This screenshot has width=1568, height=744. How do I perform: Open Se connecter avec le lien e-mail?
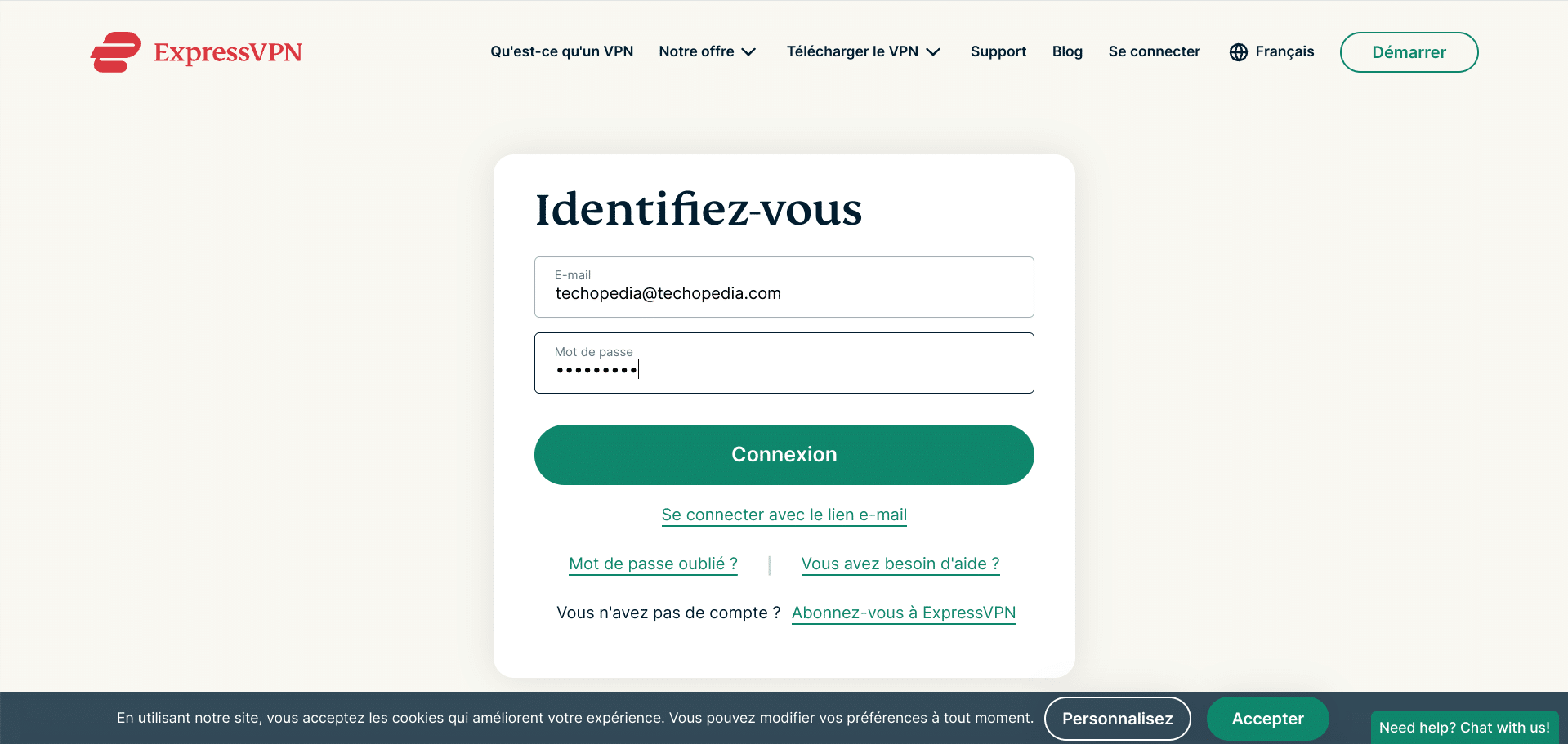coord(784,515)
